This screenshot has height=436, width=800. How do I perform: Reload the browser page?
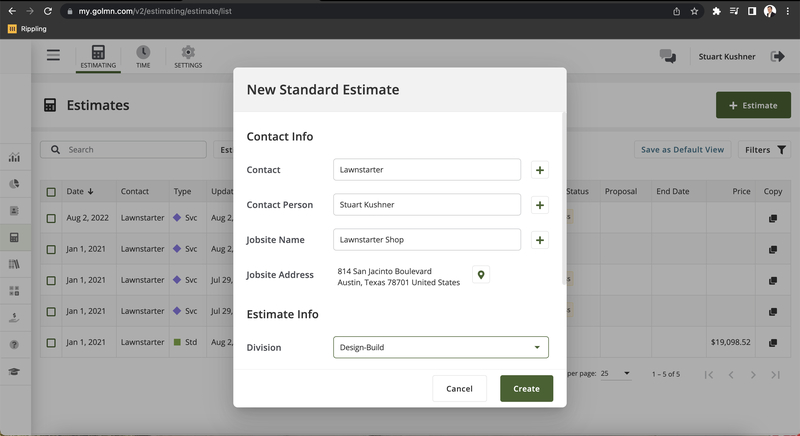pos(47,11)
